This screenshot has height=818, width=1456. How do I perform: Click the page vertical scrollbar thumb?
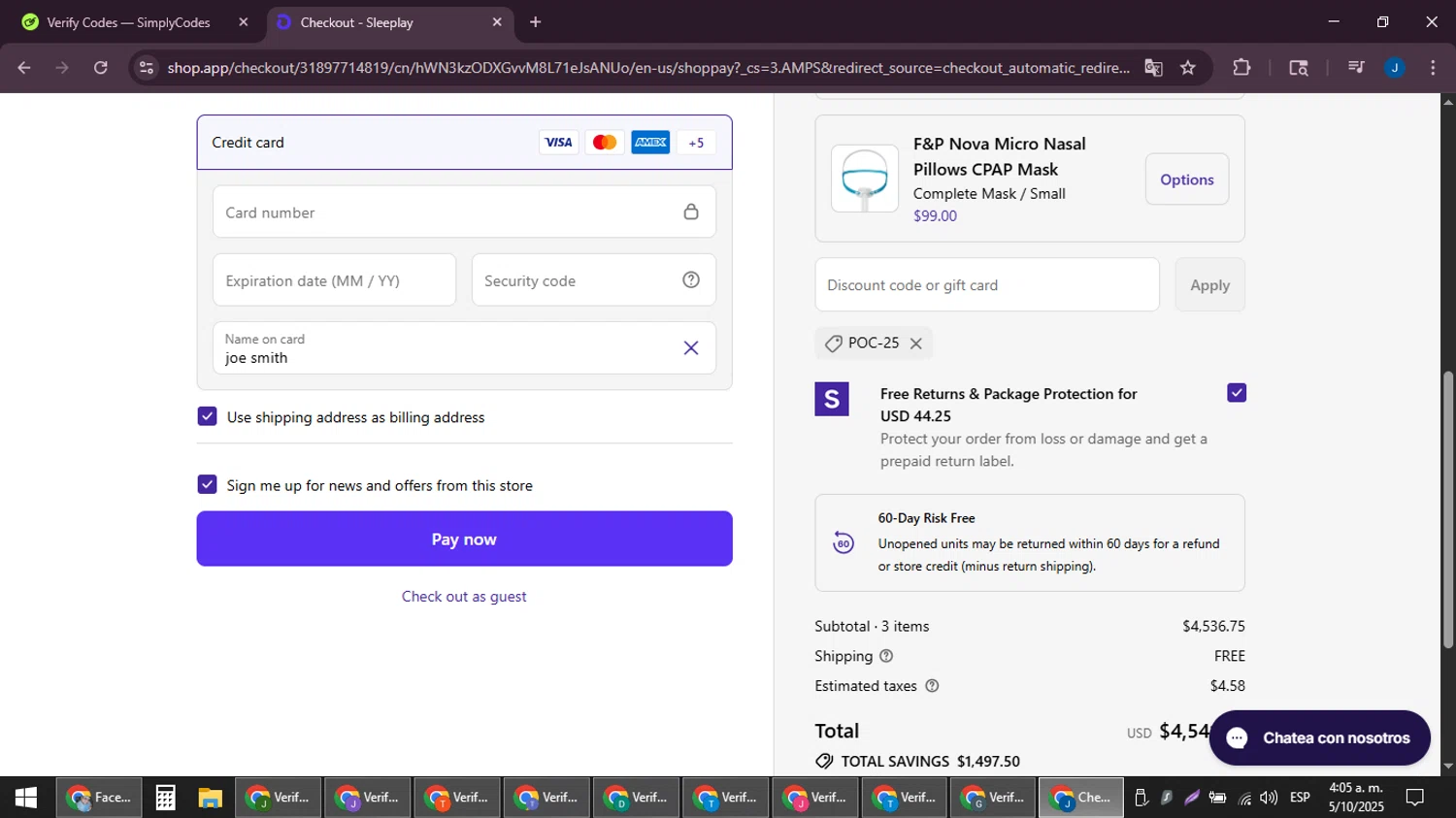pos(1448,509)
